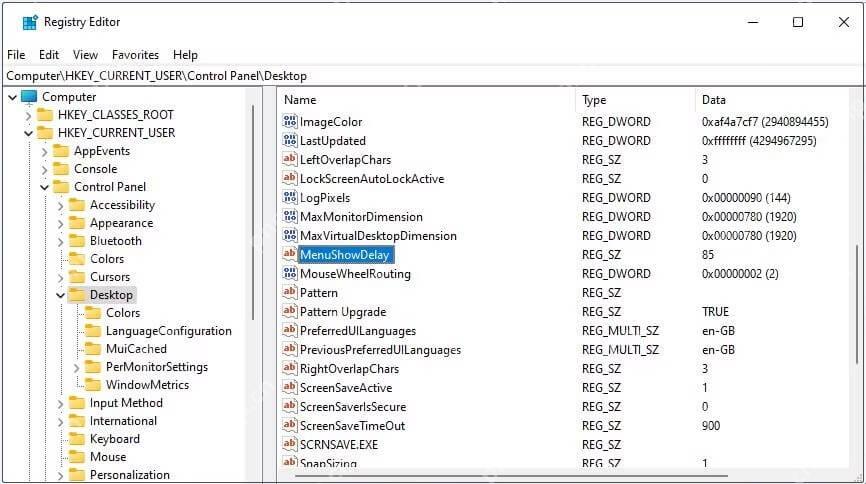Click the RightOverlapChars string icon
This screenshot has width=866, height=484.
tap(290, 368)
